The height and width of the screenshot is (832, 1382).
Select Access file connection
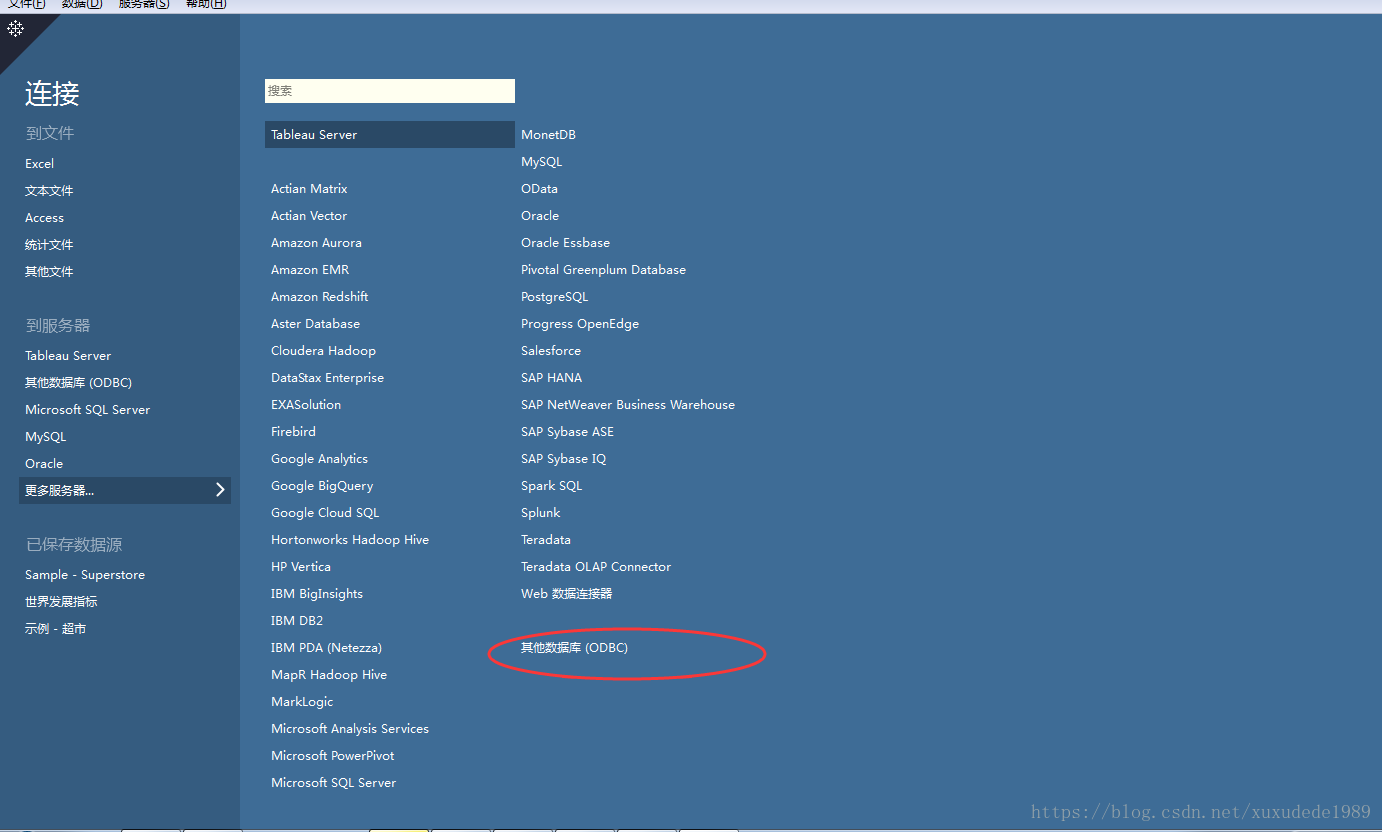click(44, 218)
